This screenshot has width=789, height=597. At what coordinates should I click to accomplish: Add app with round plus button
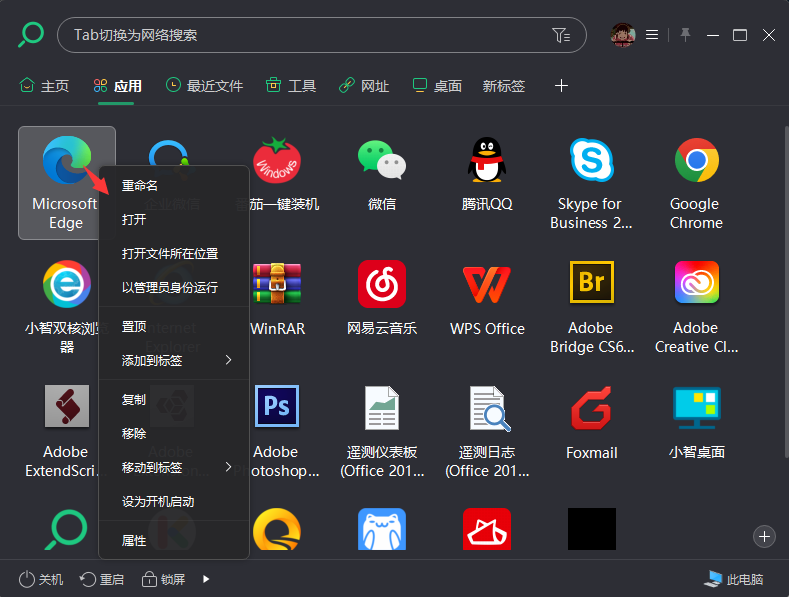(x=764, y=537)
